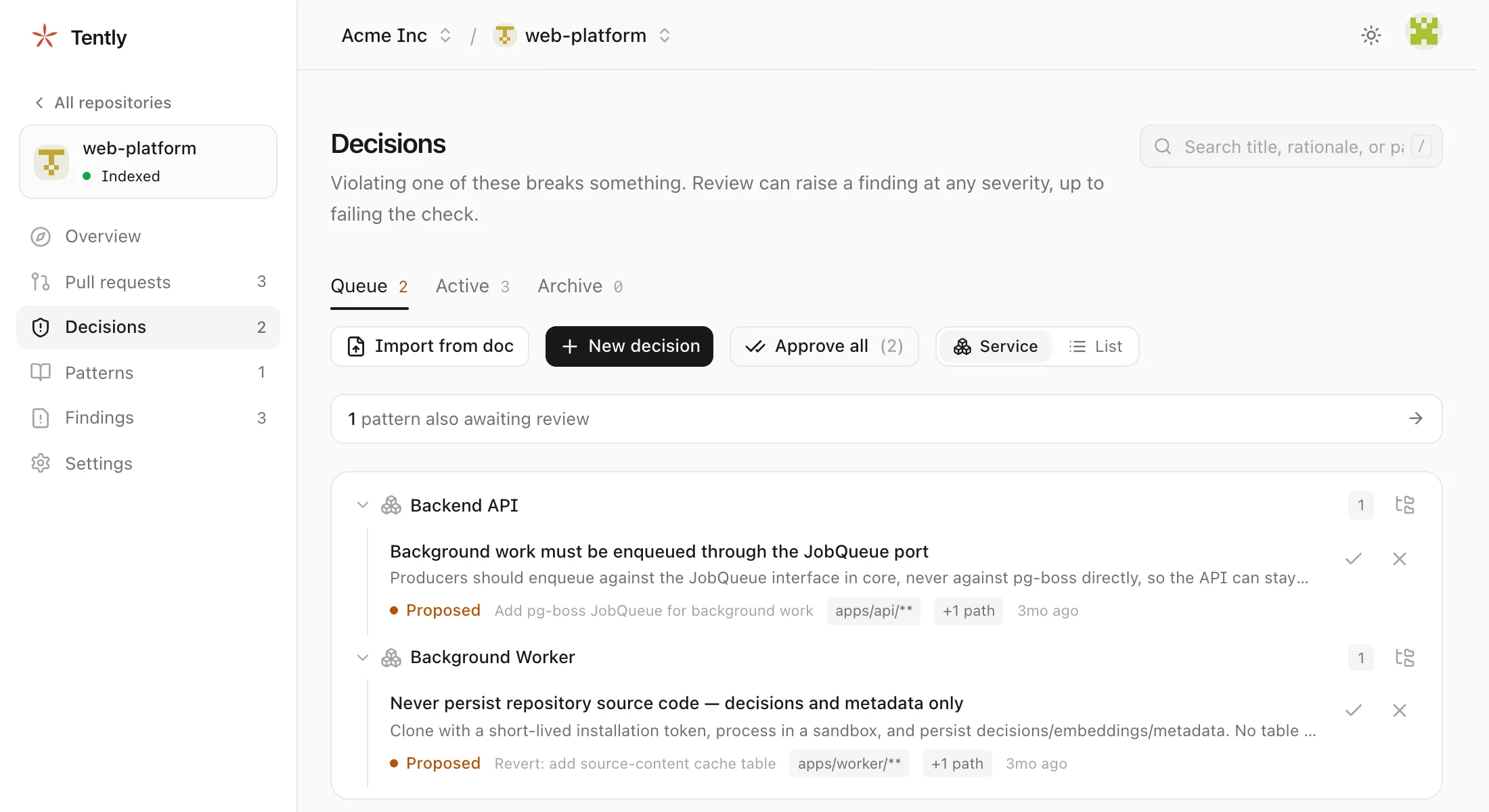Open Pull requests in sidebar
1489x812 pixels.
click(x=148, y=281)
